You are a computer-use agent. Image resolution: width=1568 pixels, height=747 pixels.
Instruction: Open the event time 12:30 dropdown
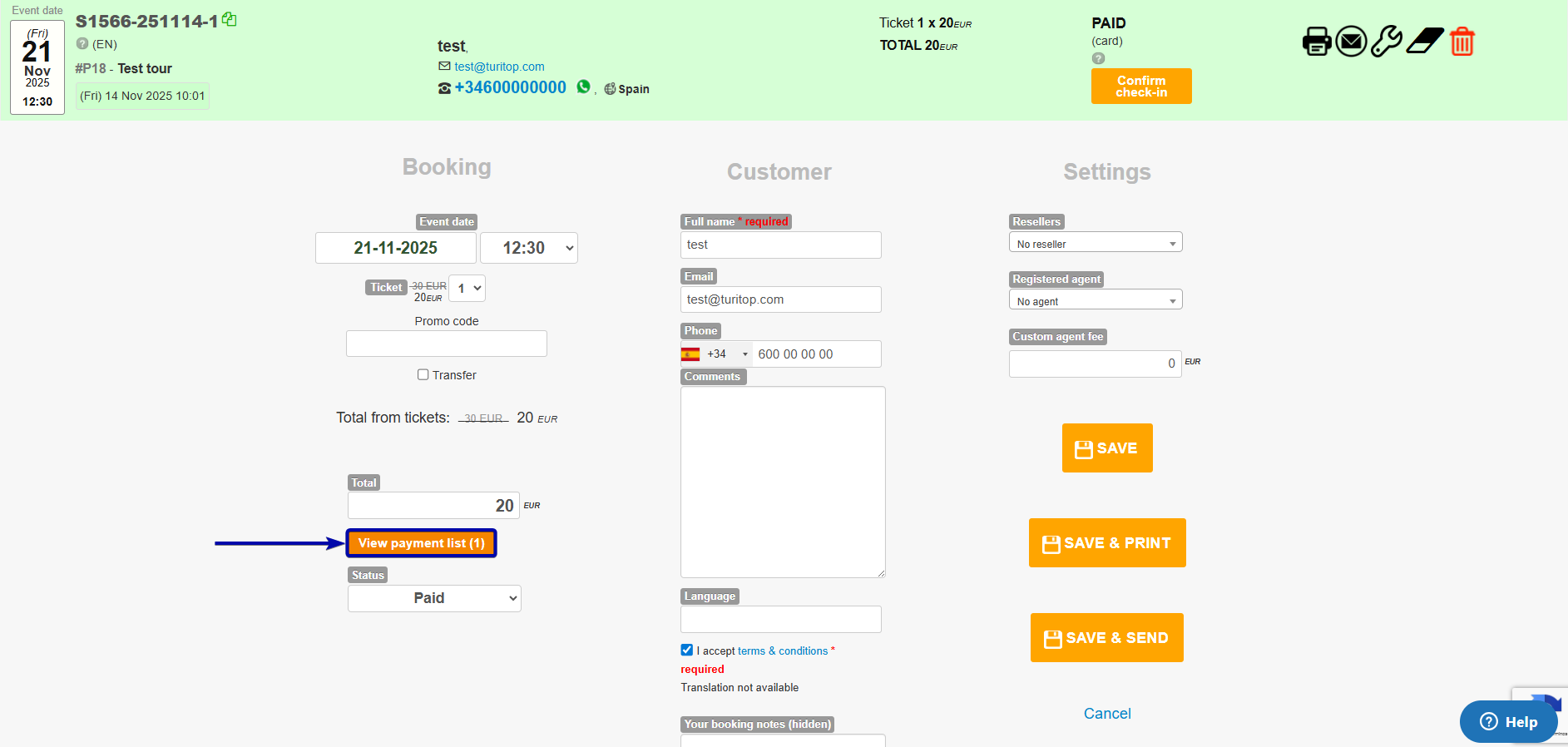tap(529, 248)
